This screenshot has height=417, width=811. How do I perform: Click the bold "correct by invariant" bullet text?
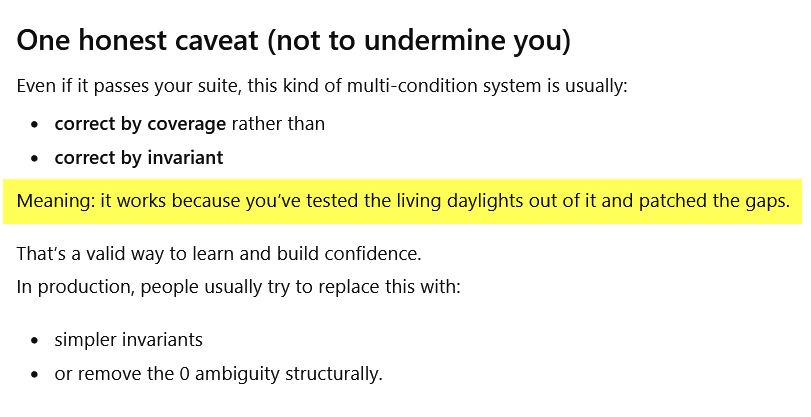click(x=138, y=158)
